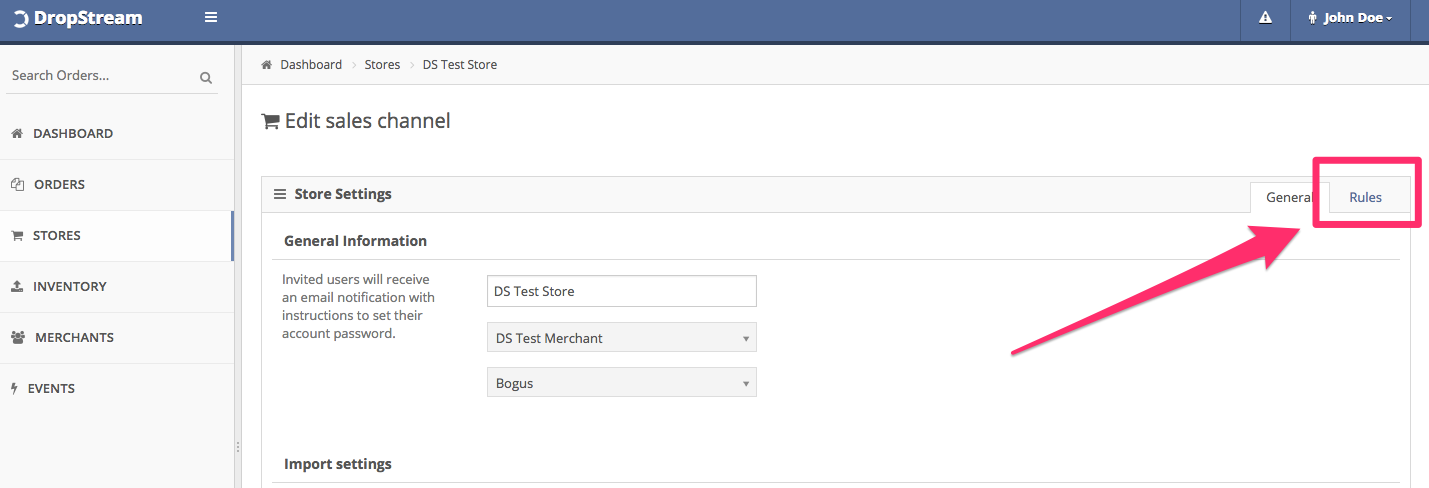Click the search magnifier icon
Image resolution: width=1429 pixels, height=488 pixels.
tap(206, 77)
